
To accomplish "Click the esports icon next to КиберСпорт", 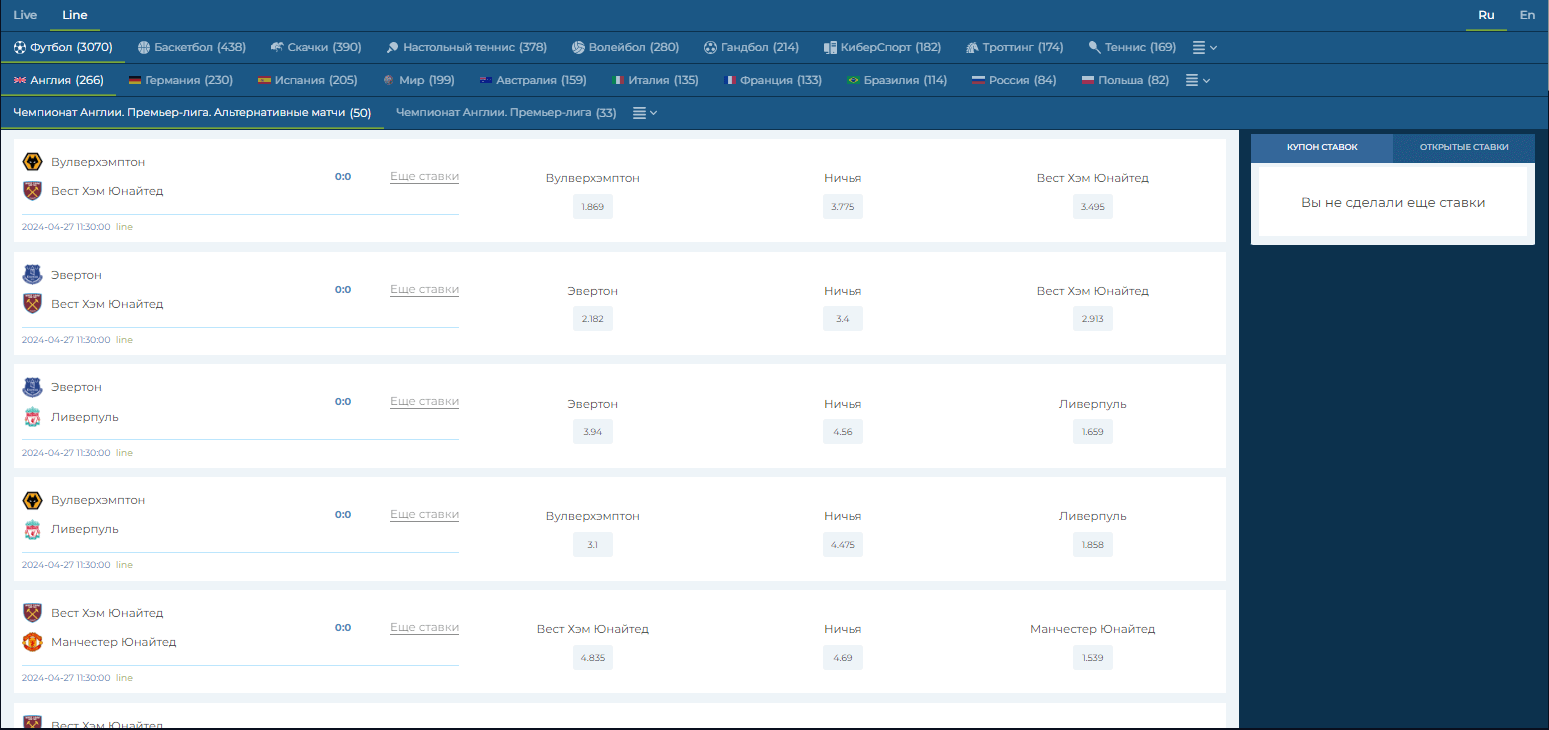I will (x=830, y=47).
